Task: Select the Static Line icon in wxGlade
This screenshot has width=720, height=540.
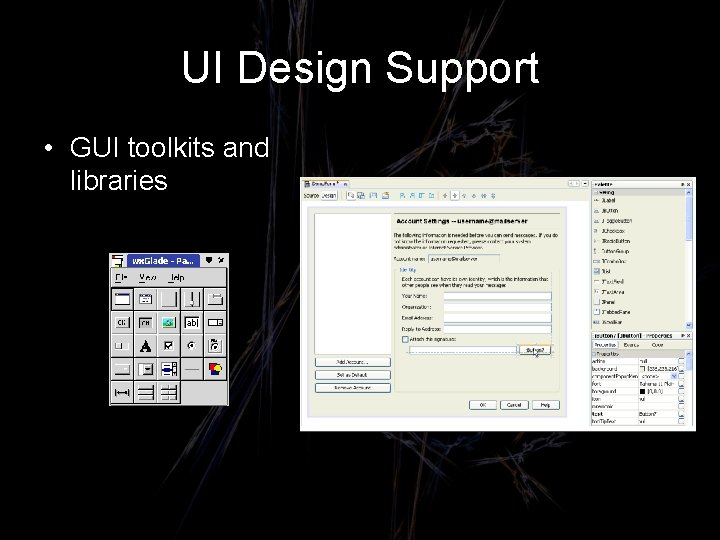Action: click(x=192, y=369)
